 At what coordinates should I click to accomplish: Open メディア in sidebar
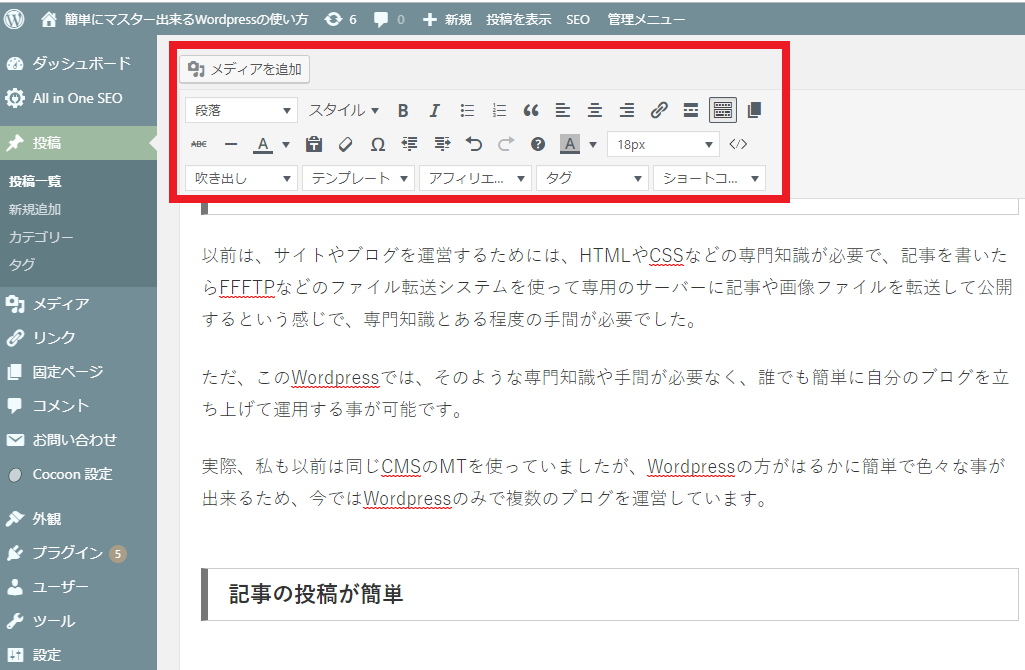[x=78, y=304]
